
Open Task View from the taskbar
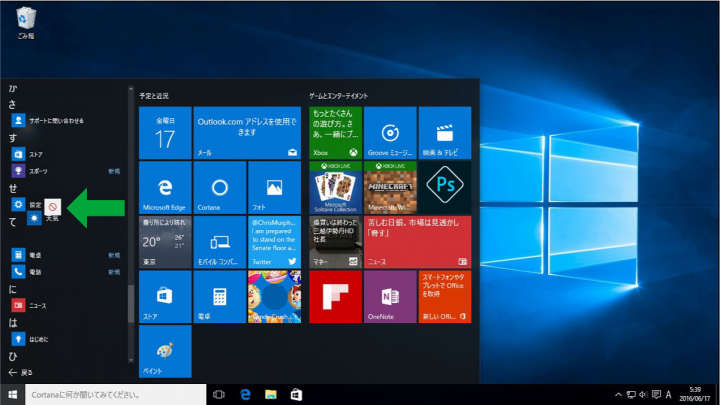219,394
